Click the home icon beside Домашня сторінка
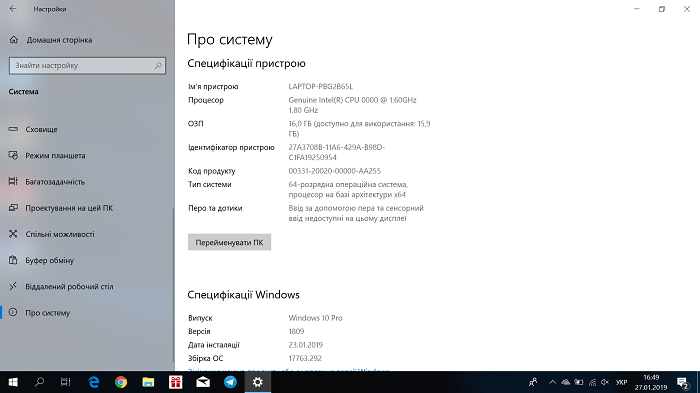700x393 pixels. click(14, 40)
